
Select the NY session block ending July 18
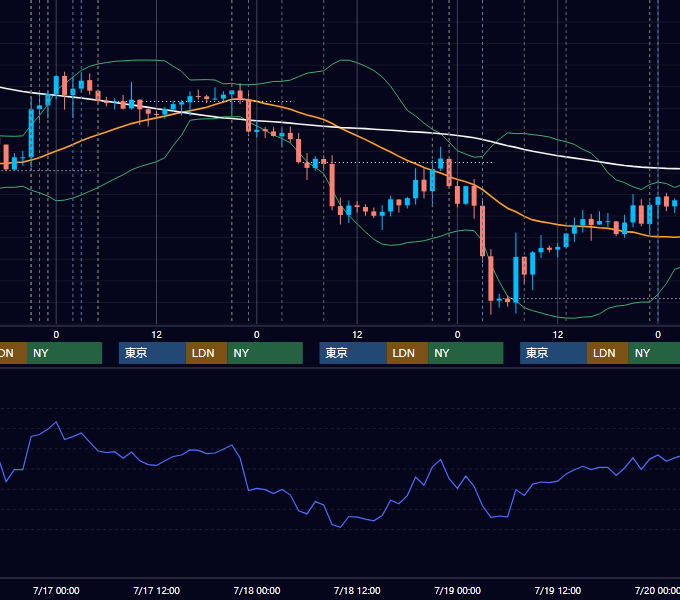466,353
